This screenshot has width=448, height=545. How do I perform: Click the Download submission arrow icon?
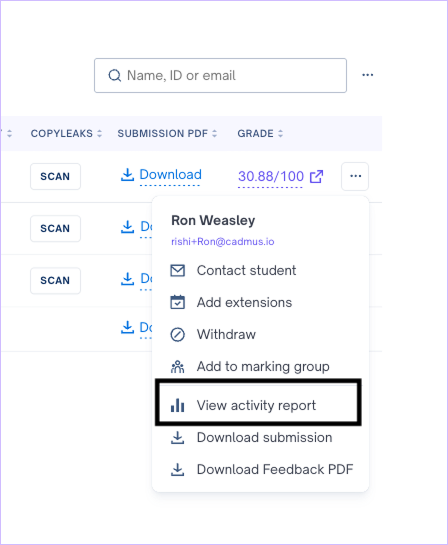(x=178, y=438)
